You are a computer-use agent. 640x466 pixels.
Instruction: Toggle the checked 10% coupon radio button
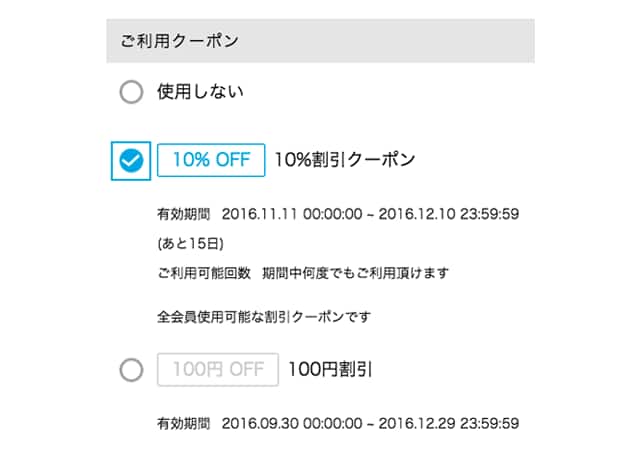point(131,160)
